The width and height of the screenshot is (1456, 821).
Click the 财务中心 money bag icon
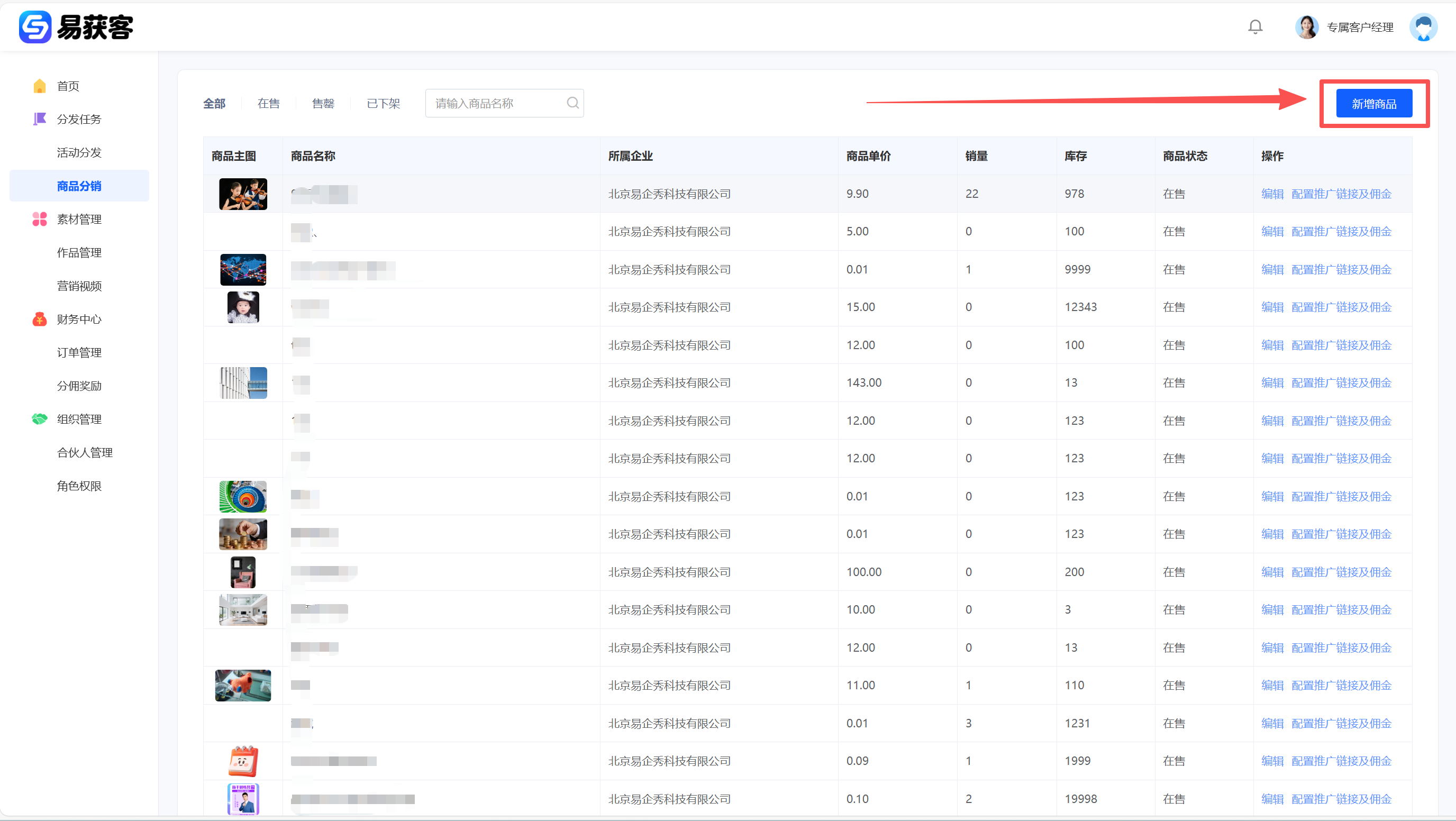pyautogui.click(x=40, y=319)
